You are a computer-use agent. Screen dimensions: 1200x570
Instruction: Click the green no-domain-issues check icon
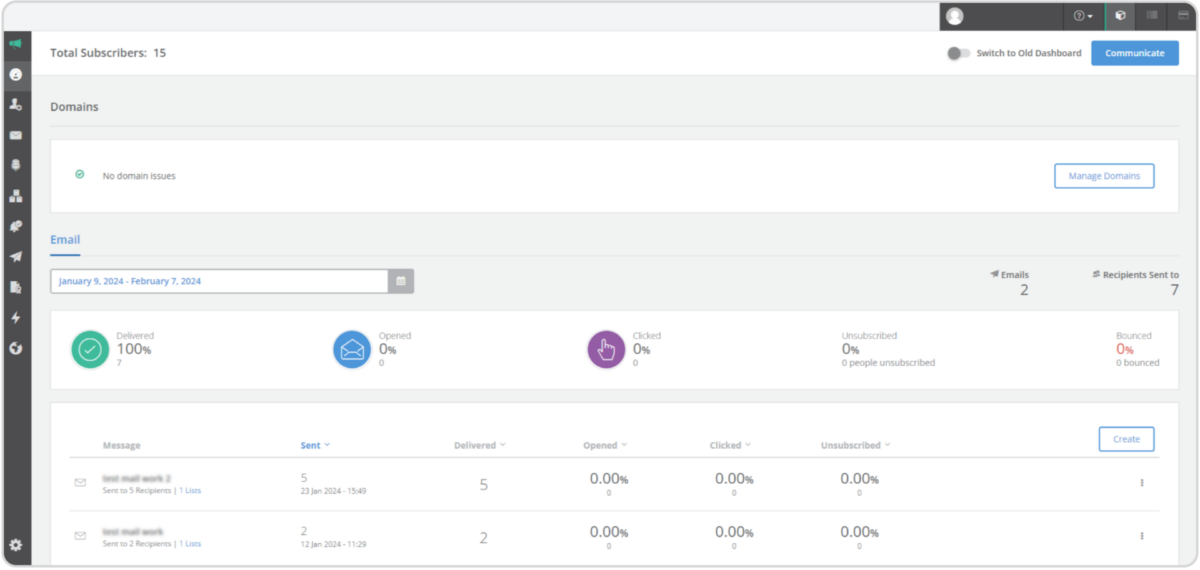(80, 174)
